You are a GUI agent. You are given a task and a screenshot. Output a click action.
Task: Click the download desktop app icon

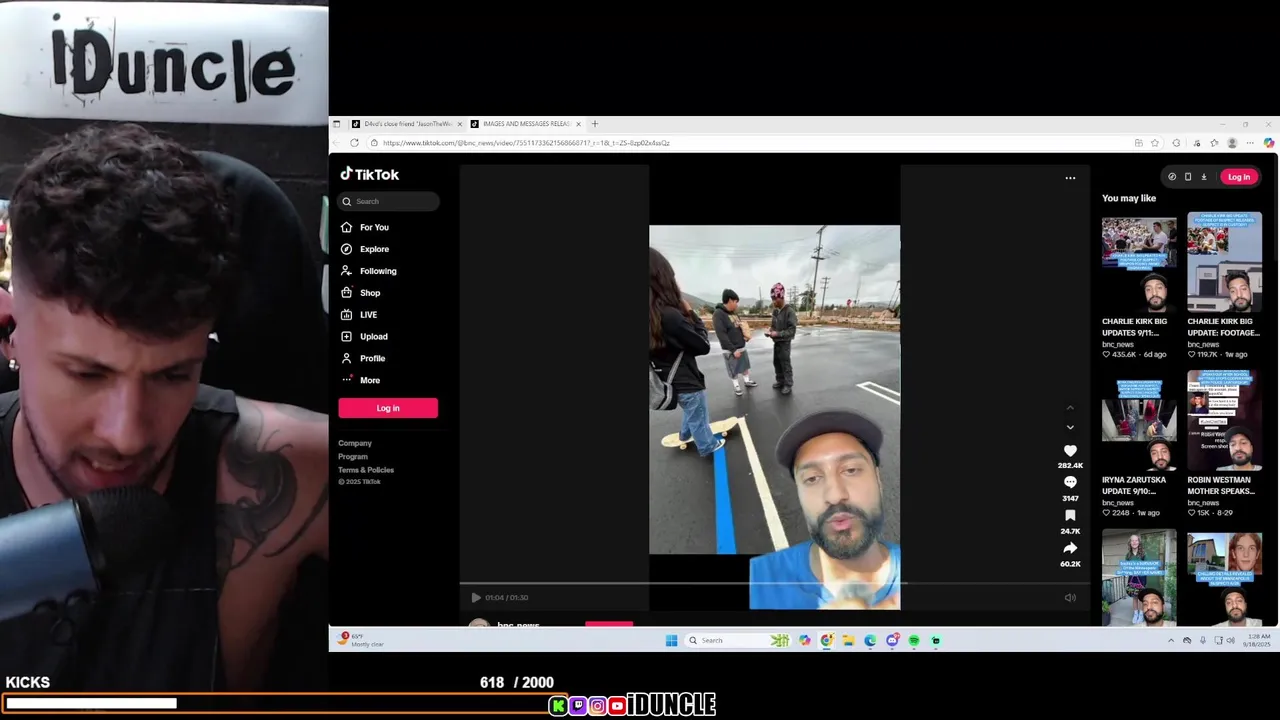[x=1204, y=177]
